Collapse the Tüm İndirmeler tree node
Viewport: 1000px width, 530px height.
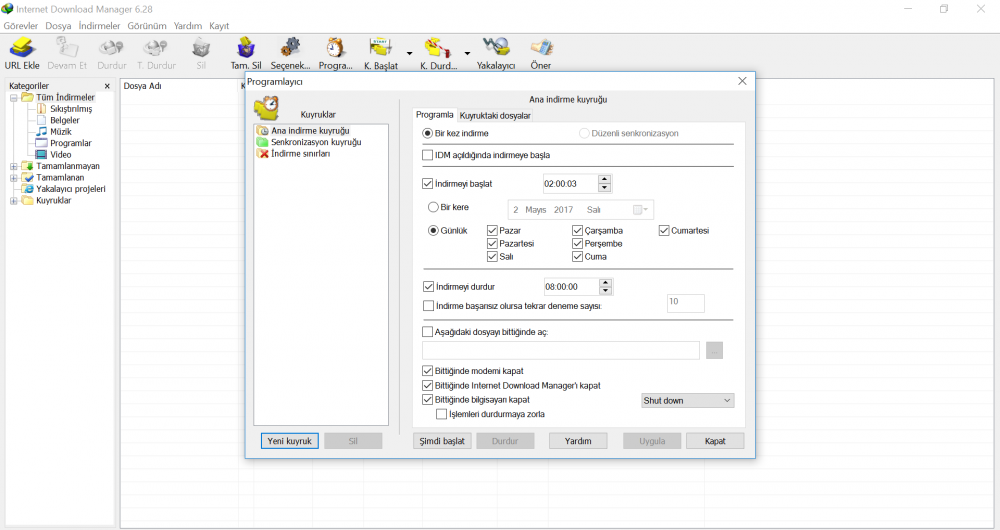coord(13,98)
